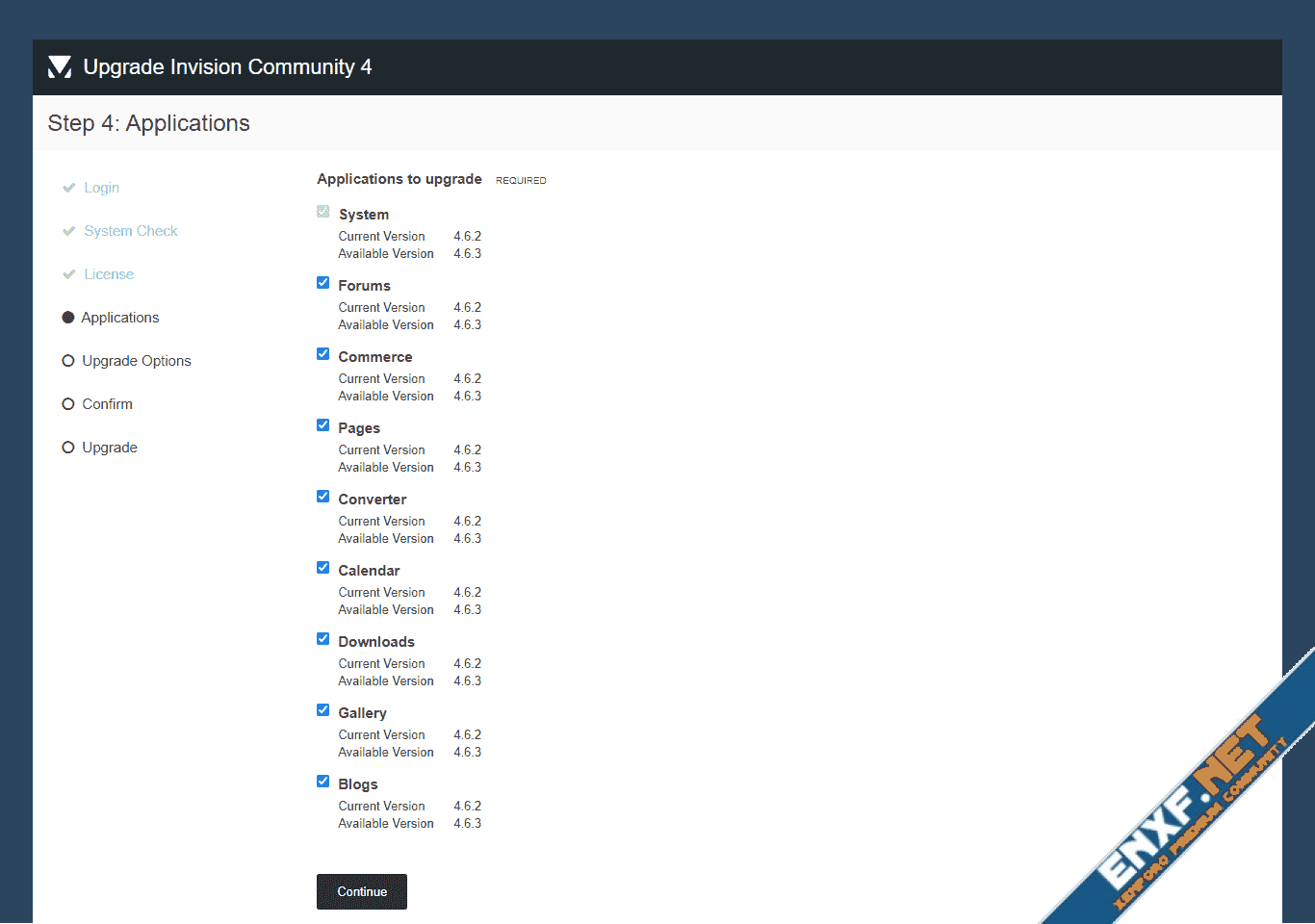Deselect the Calendar application checkbox

(323, 568)
